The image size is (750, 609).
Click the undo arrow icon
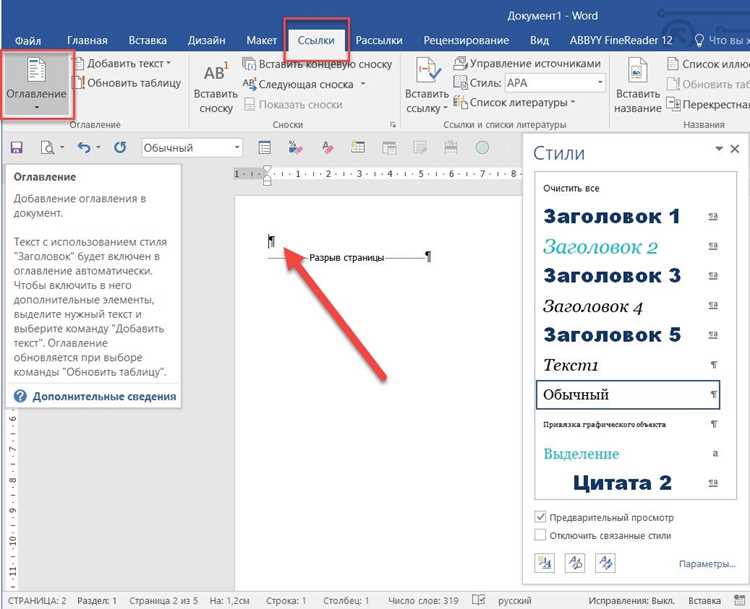pos(84,147)
